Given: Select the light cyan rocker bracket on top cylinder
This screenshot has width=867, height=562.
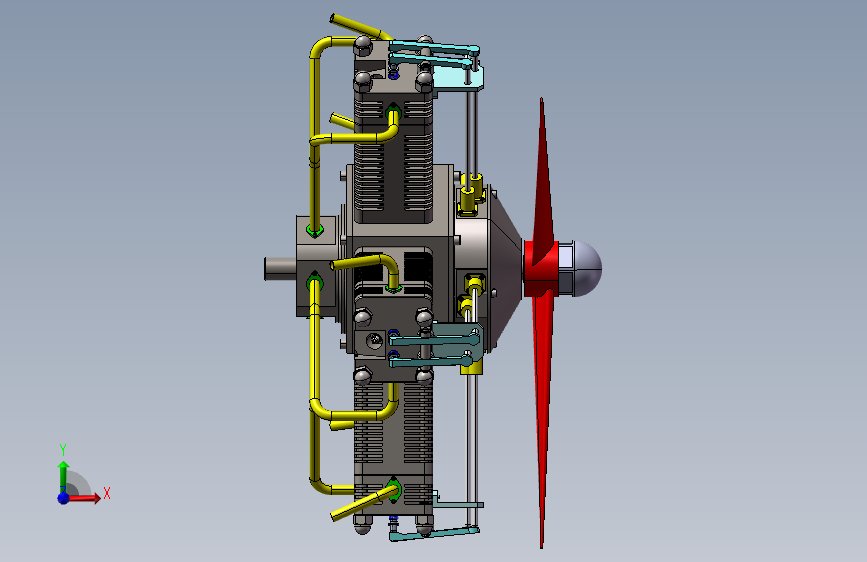Looking at the screenshot, I should [x=458, y=78].
